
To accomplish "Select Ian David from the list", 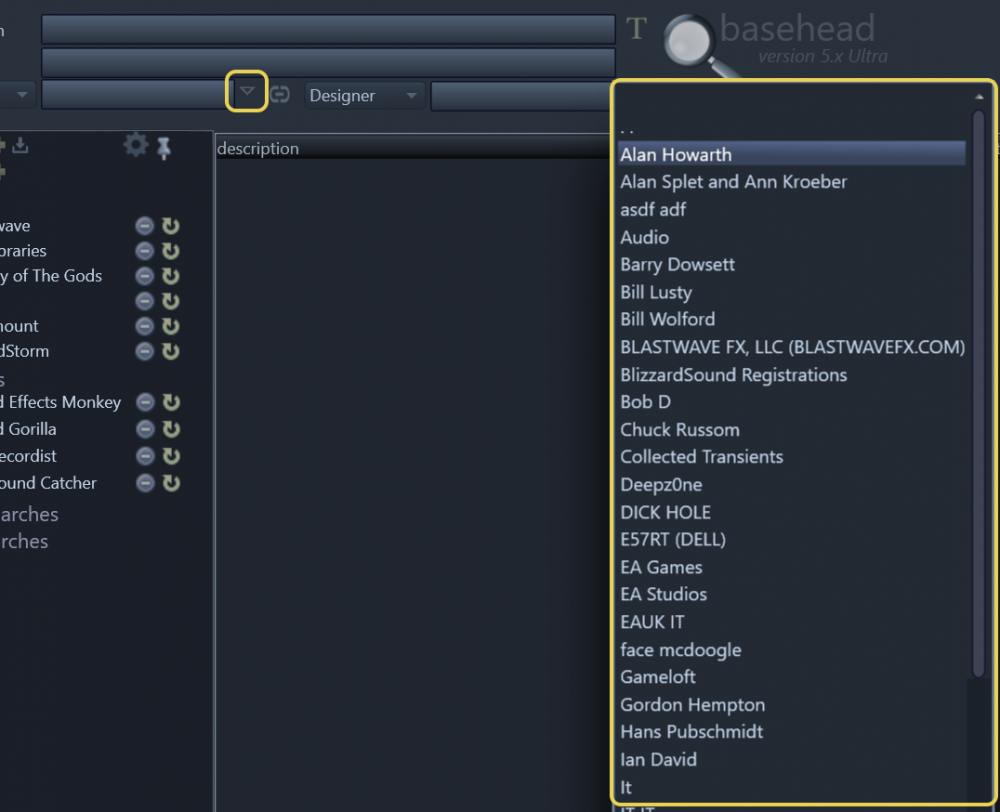I will pyautogui.click(x=658, y=760).
